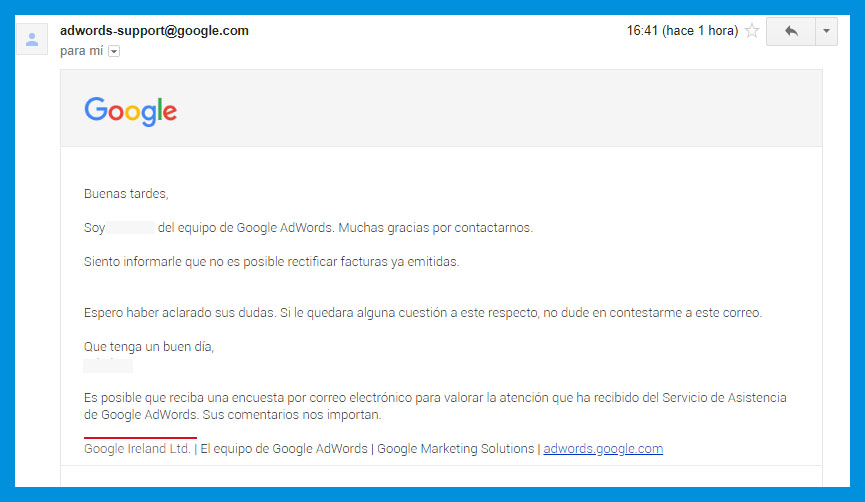Open the more options dropdown next to reply

pos(826,31)
